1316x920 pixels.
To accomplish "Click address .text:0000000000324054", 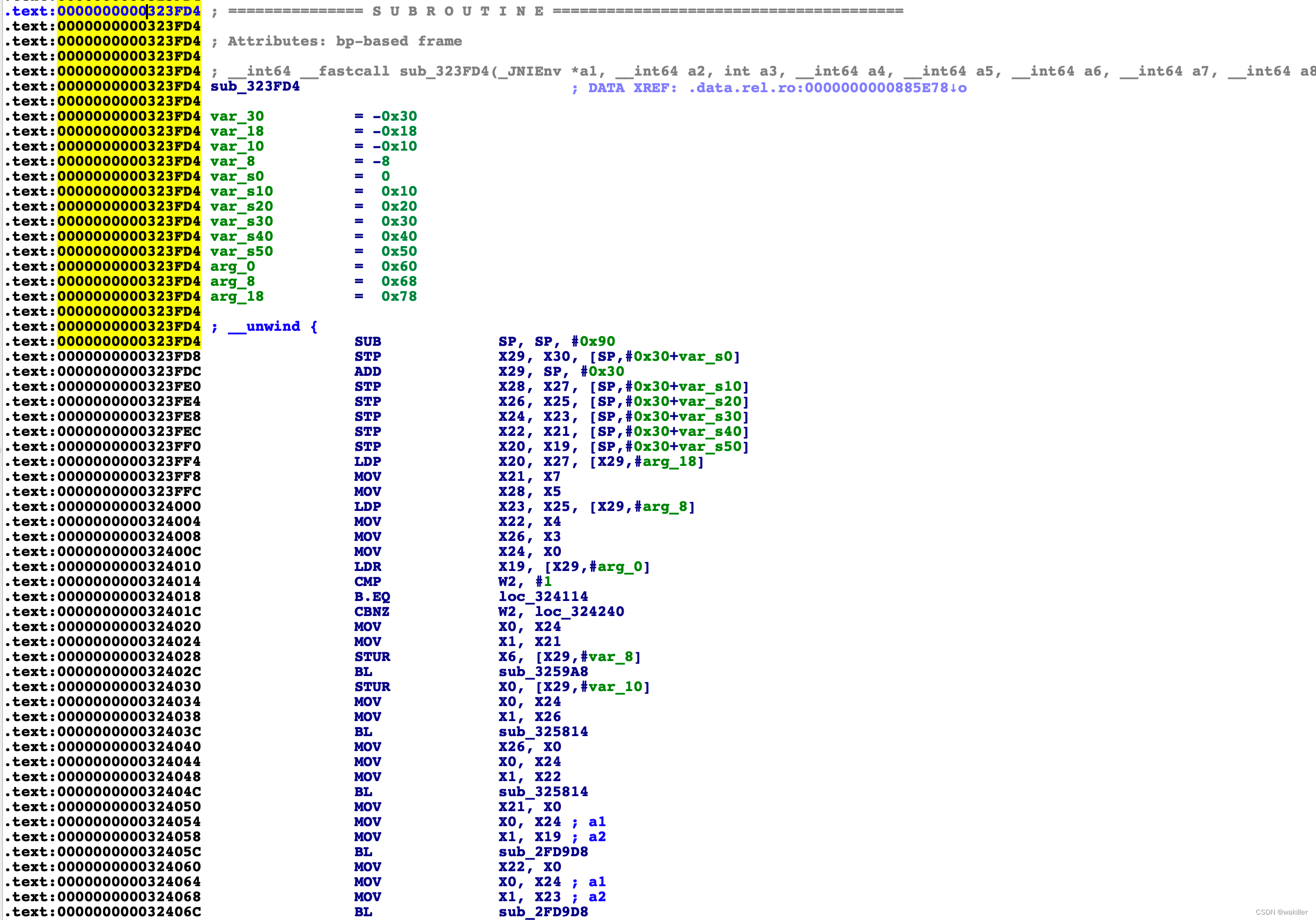I will click(103, 821).
